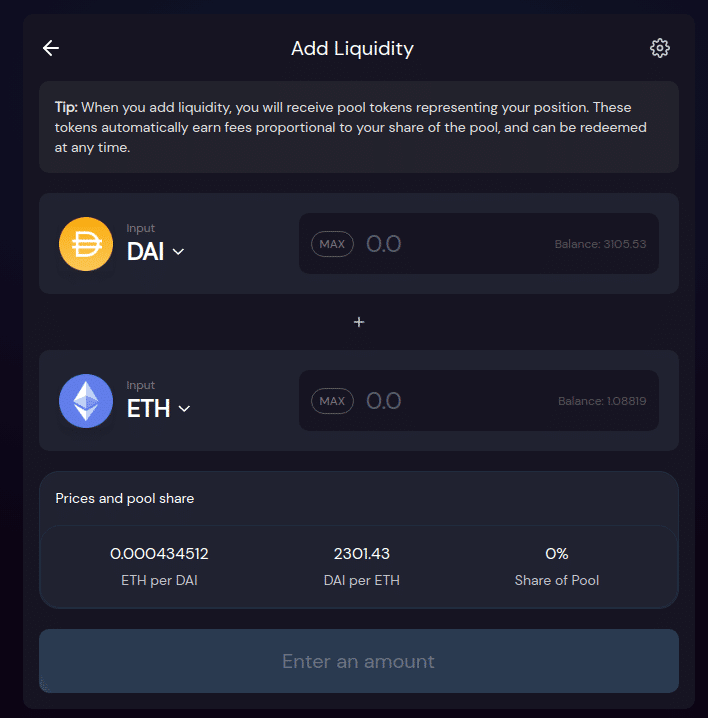
Task: Click the DAI balance 3105.53 text
Action: (600, 244)
